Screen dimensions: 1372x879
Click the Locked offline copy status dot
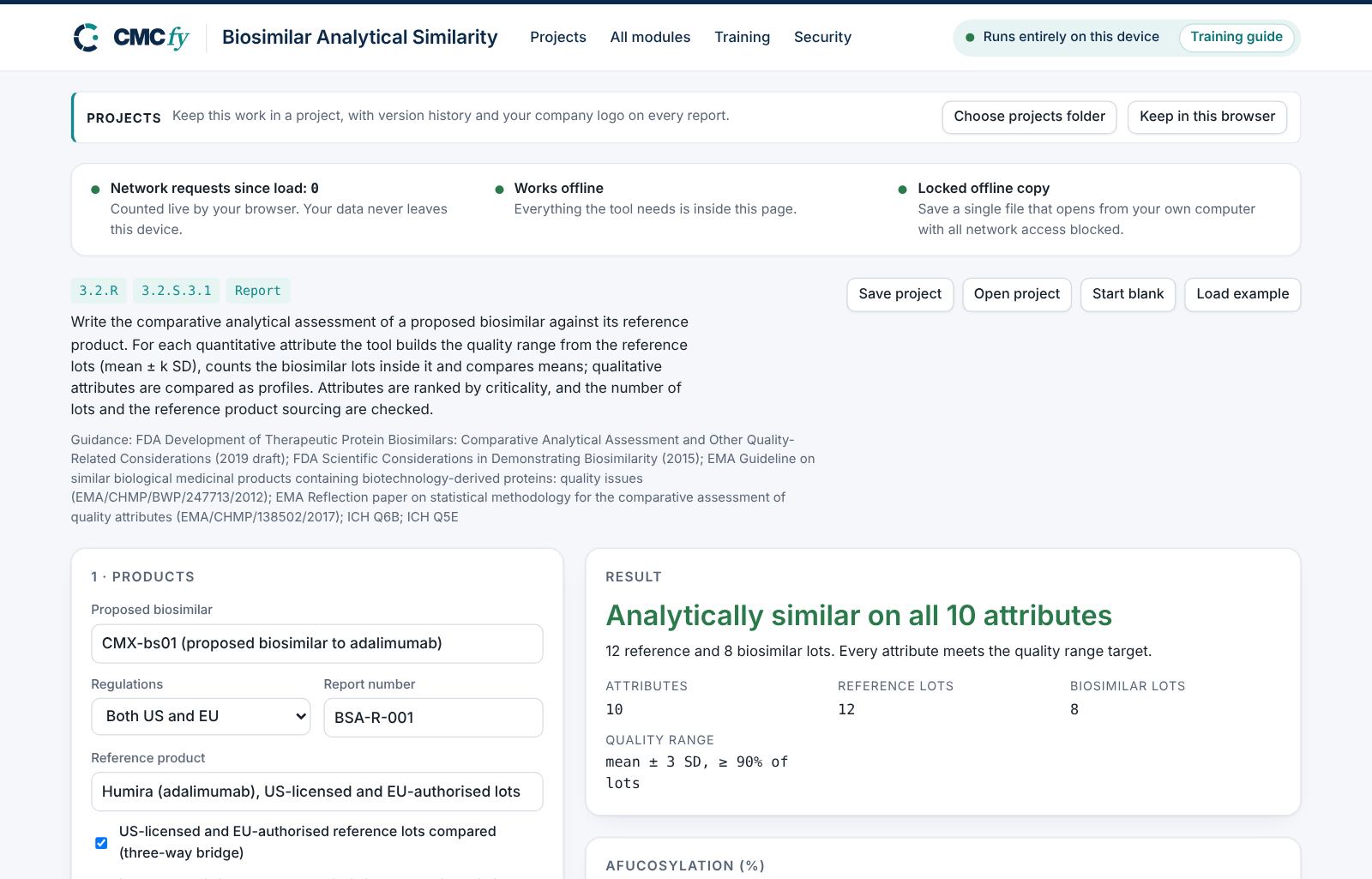coord(902,190)
